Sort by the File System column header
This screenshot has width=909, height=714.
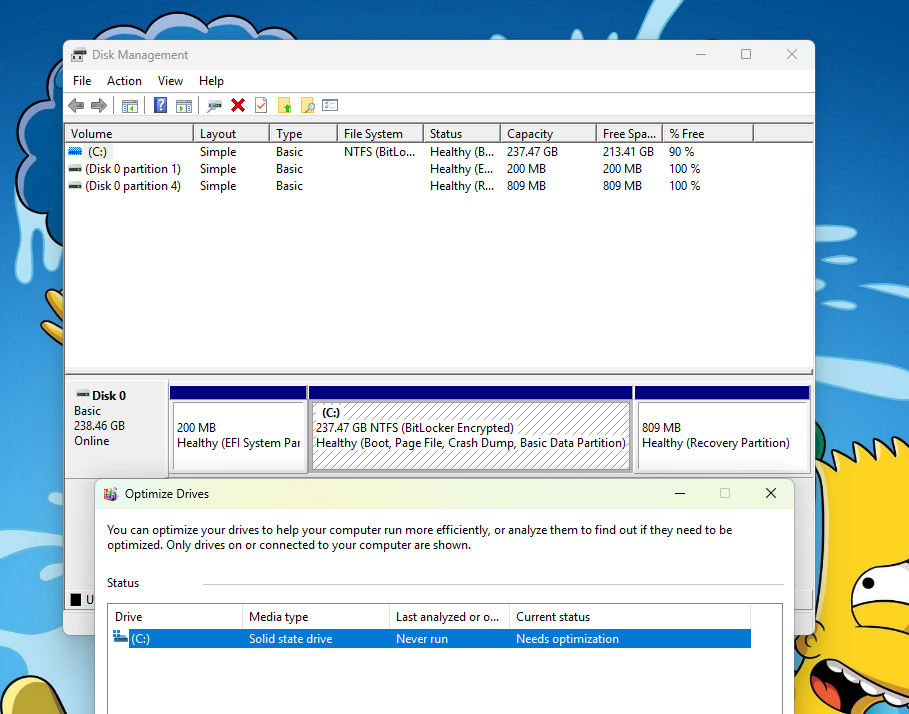click(x=380, y=133)
